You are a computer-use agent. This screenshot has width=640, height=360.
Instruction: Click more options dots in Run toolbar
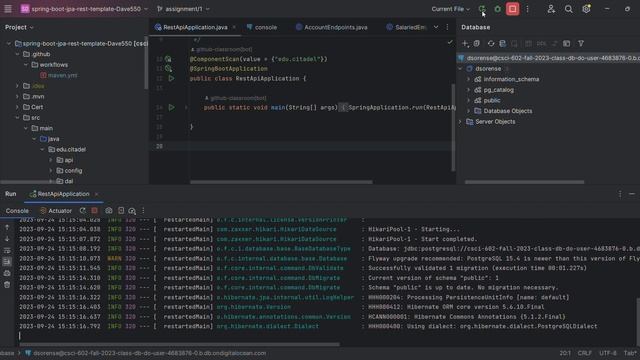143,211
